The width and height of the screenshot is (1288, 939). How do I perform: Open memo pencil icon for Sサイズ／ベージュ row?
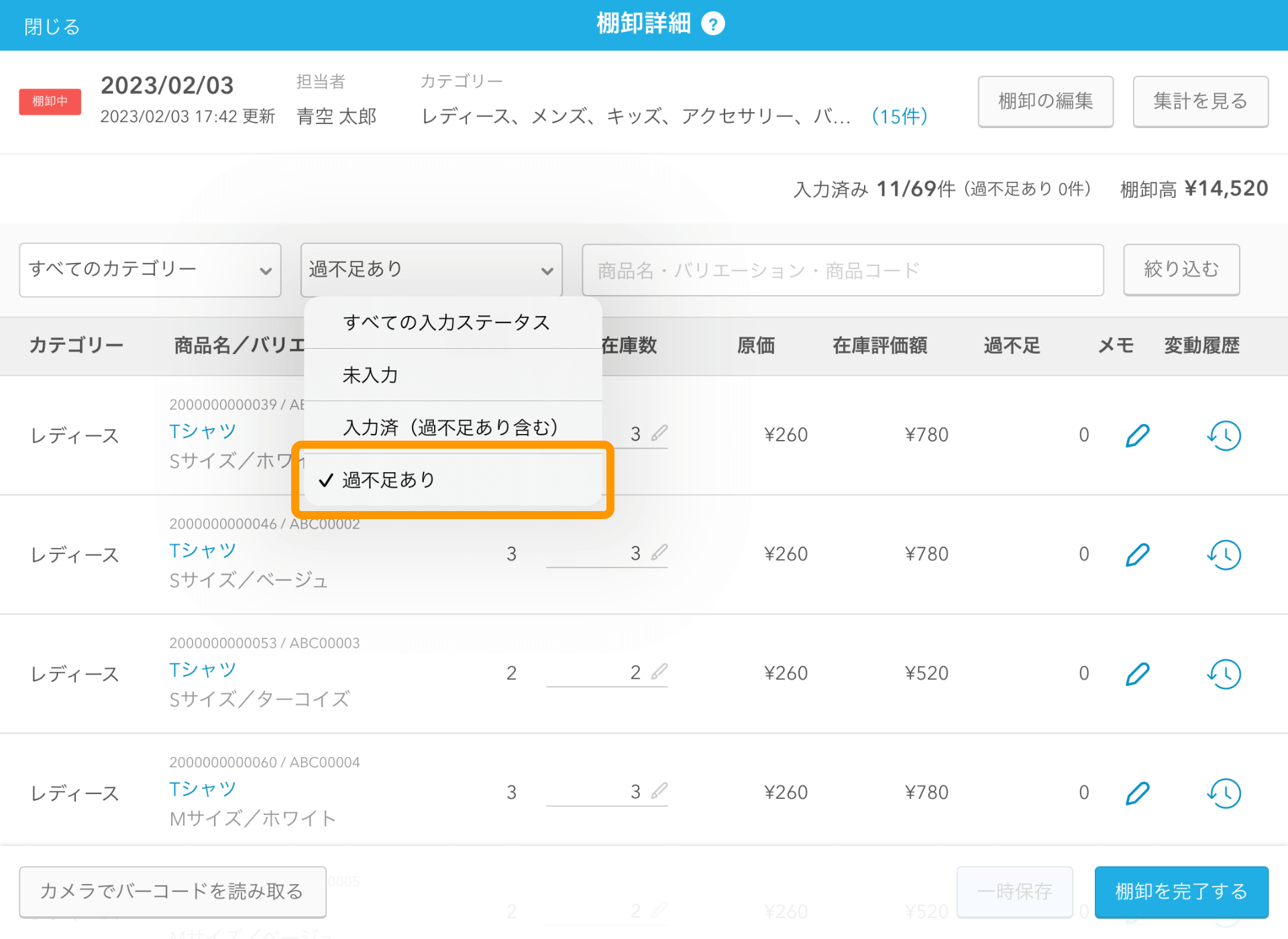[x=1138, y=555]
